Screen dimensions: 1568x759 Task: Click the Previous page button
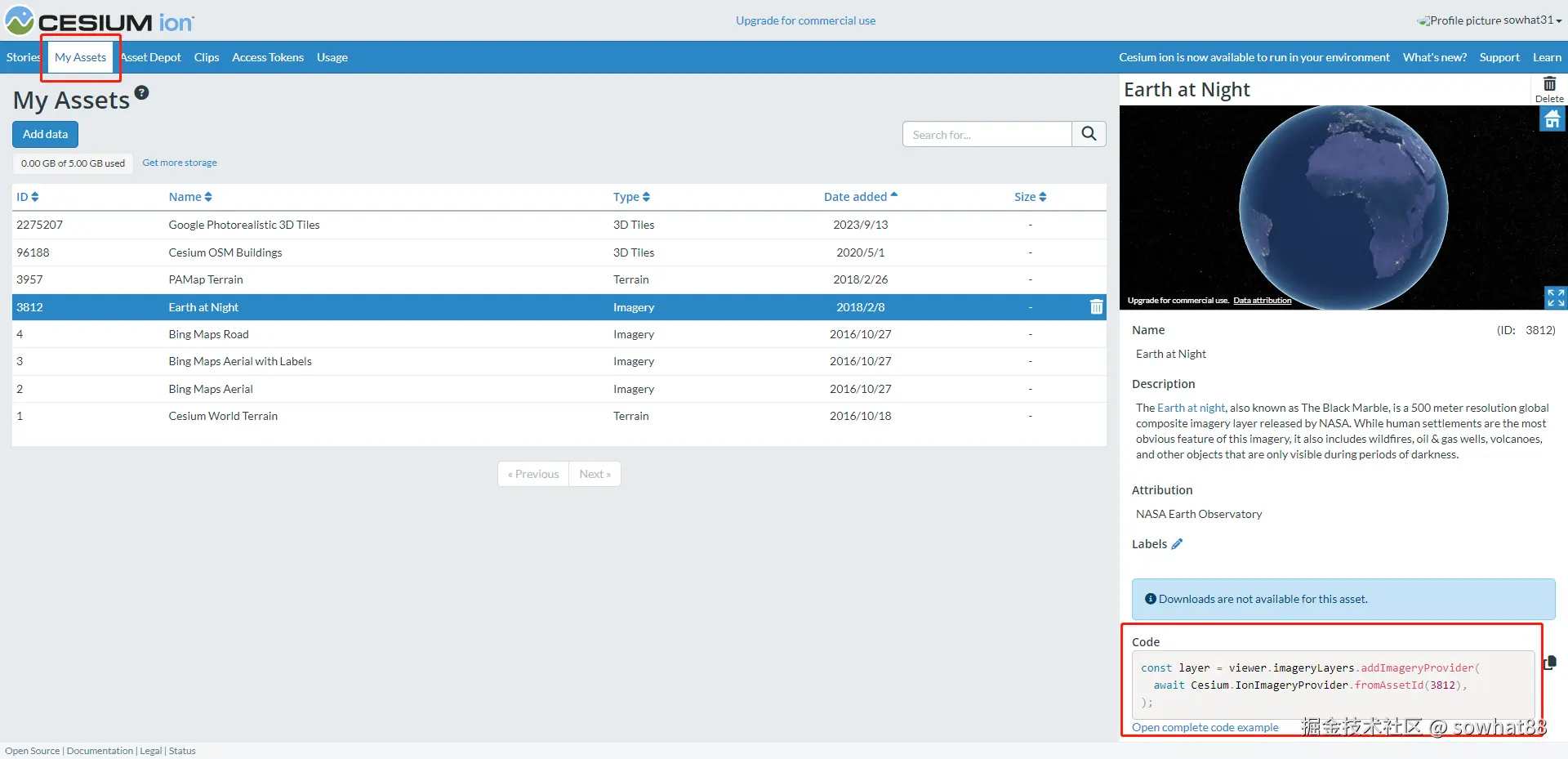(x=533, y=474)
